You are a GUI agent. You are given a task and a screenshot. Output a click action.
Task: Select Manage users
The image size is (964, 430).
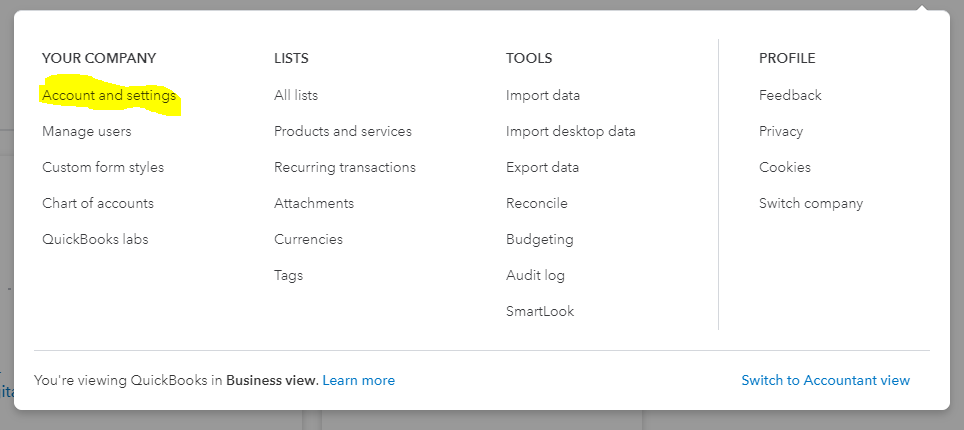pos(87,132)
